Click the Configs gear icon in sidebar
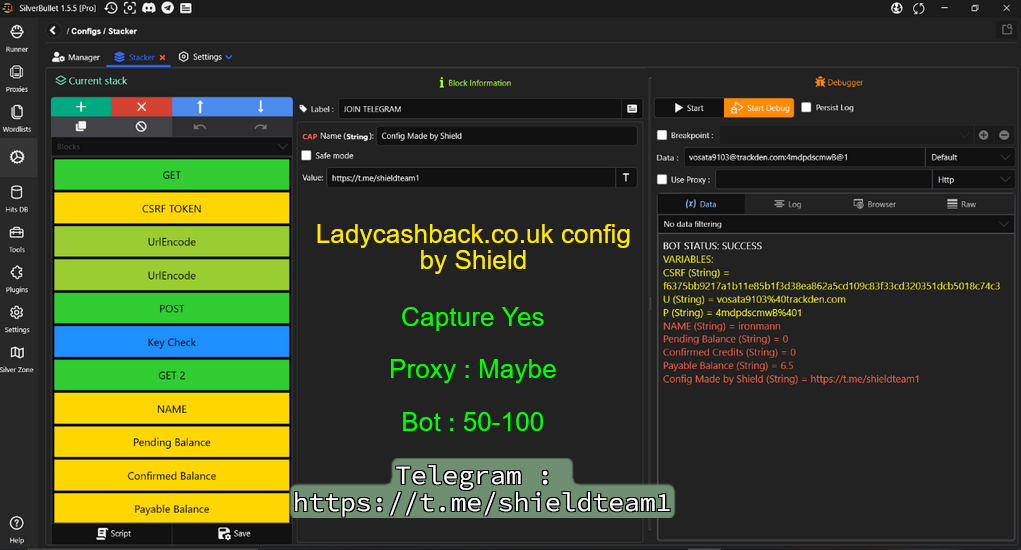Screen dimensions: 1021x550 click(x=17, y=157)
